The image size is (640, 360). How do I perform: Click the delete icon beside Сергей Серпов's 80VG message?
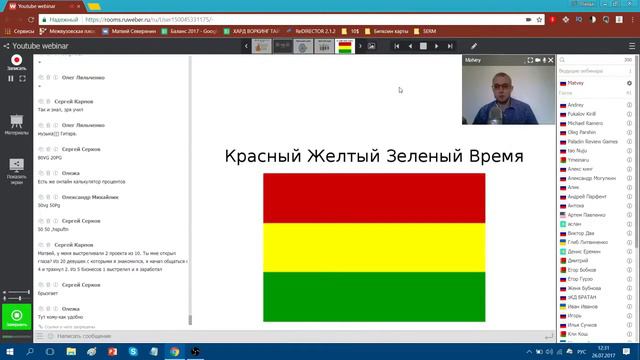[x=48, y=149]
